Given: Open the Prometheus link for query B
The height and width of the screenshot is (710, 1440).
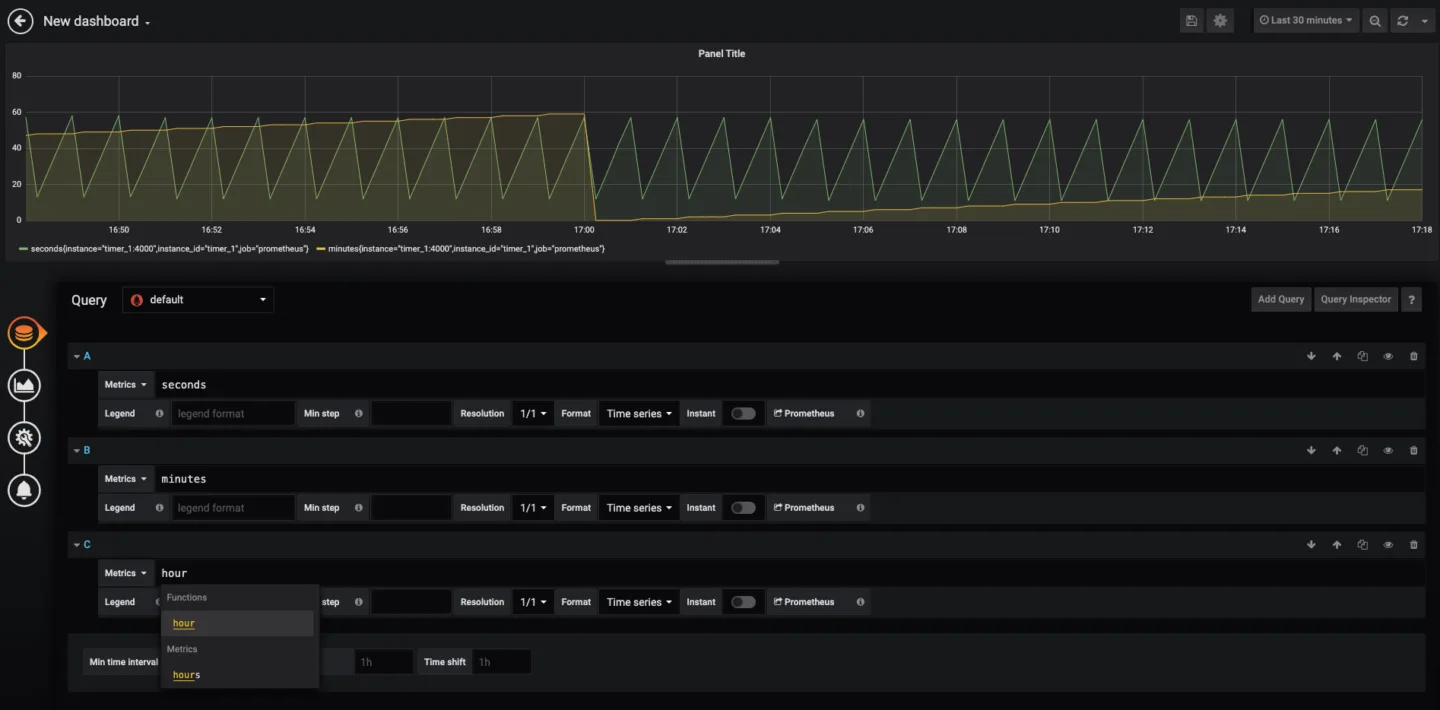Looking at the screenshot, I should [804, 508].
